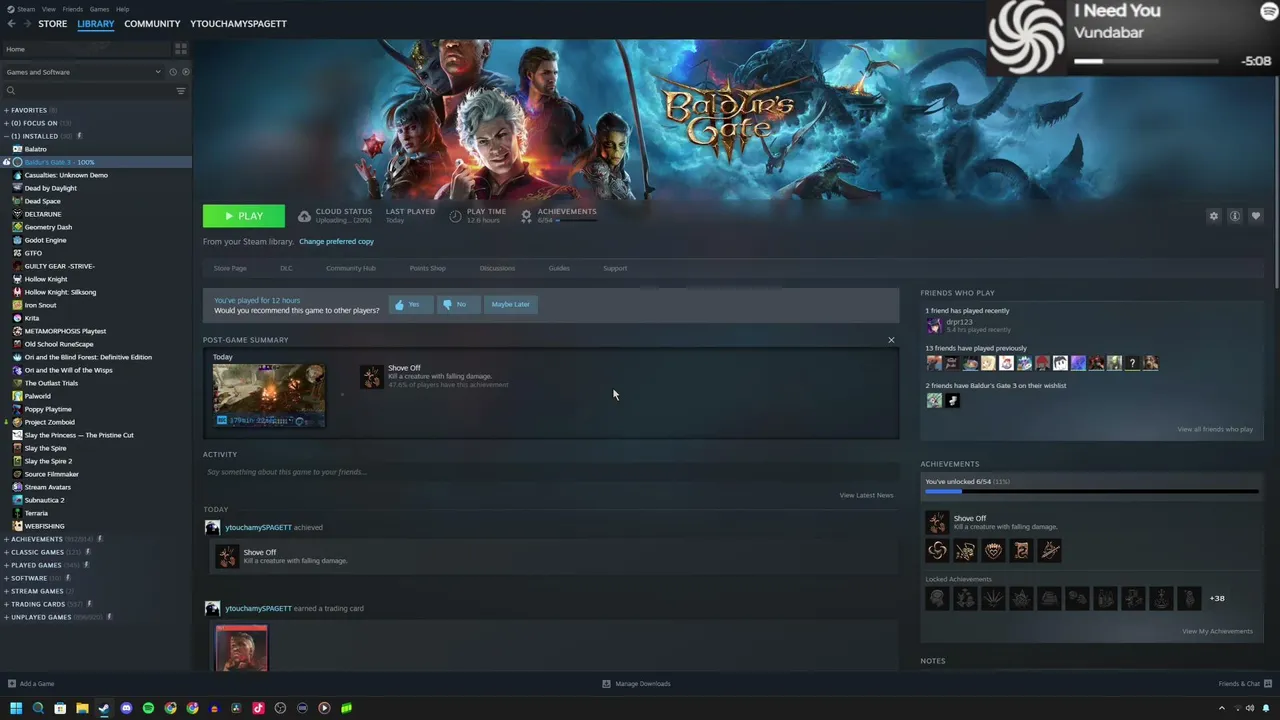Open the Steam menu

click(x=26, y=9)
